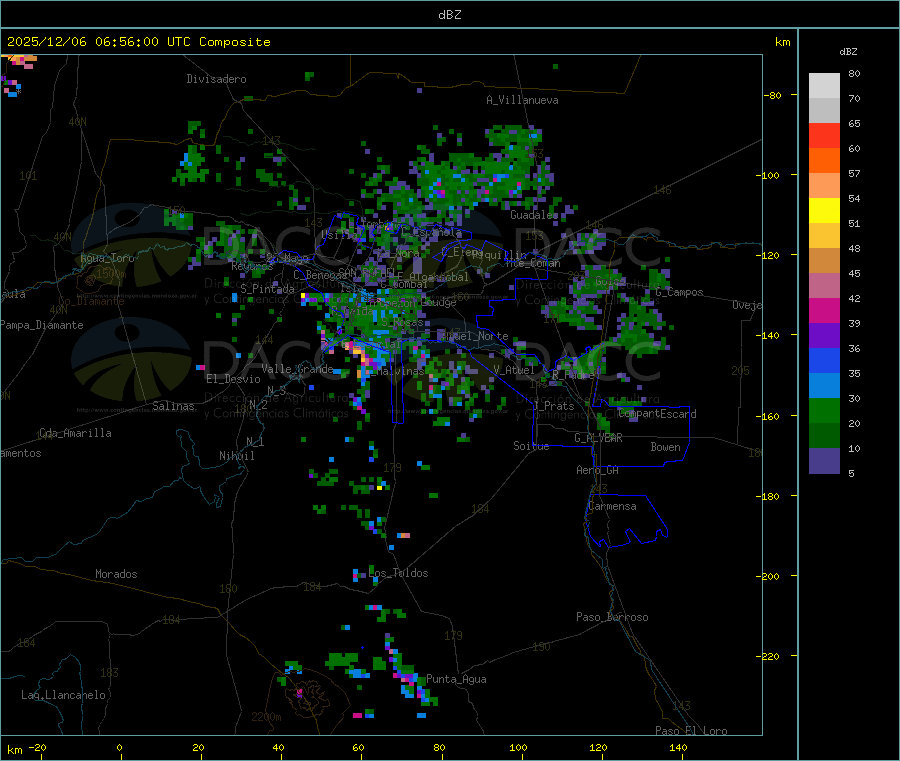Click the Bowen map label
Viewport: 900px width, 761px height.
point(665,447)
